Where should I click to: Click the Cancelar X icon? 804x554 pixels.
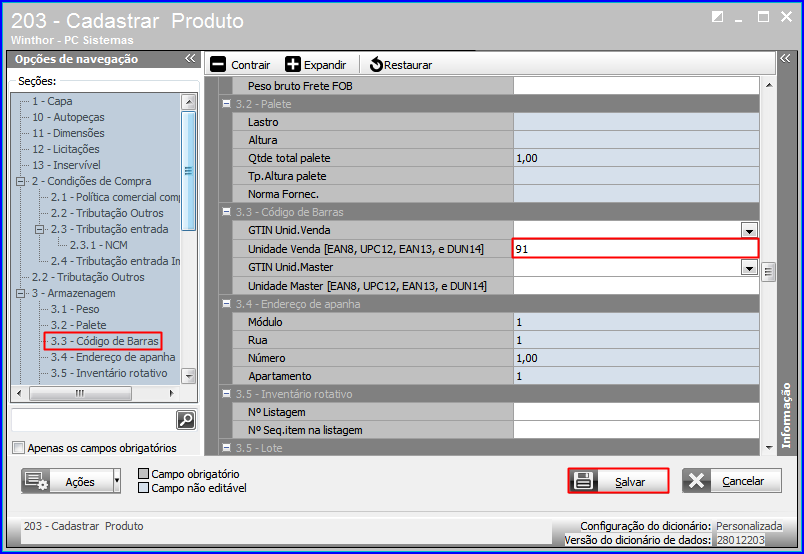point(696,481)
